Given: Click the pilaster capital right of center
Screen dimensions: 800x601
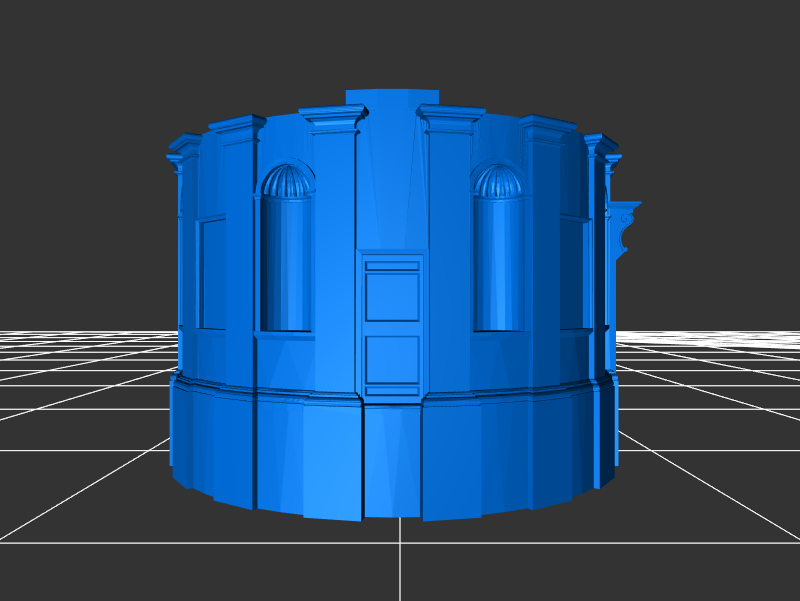Looking at the screenshot, I should pyautogui.click(x=451, y=120).
